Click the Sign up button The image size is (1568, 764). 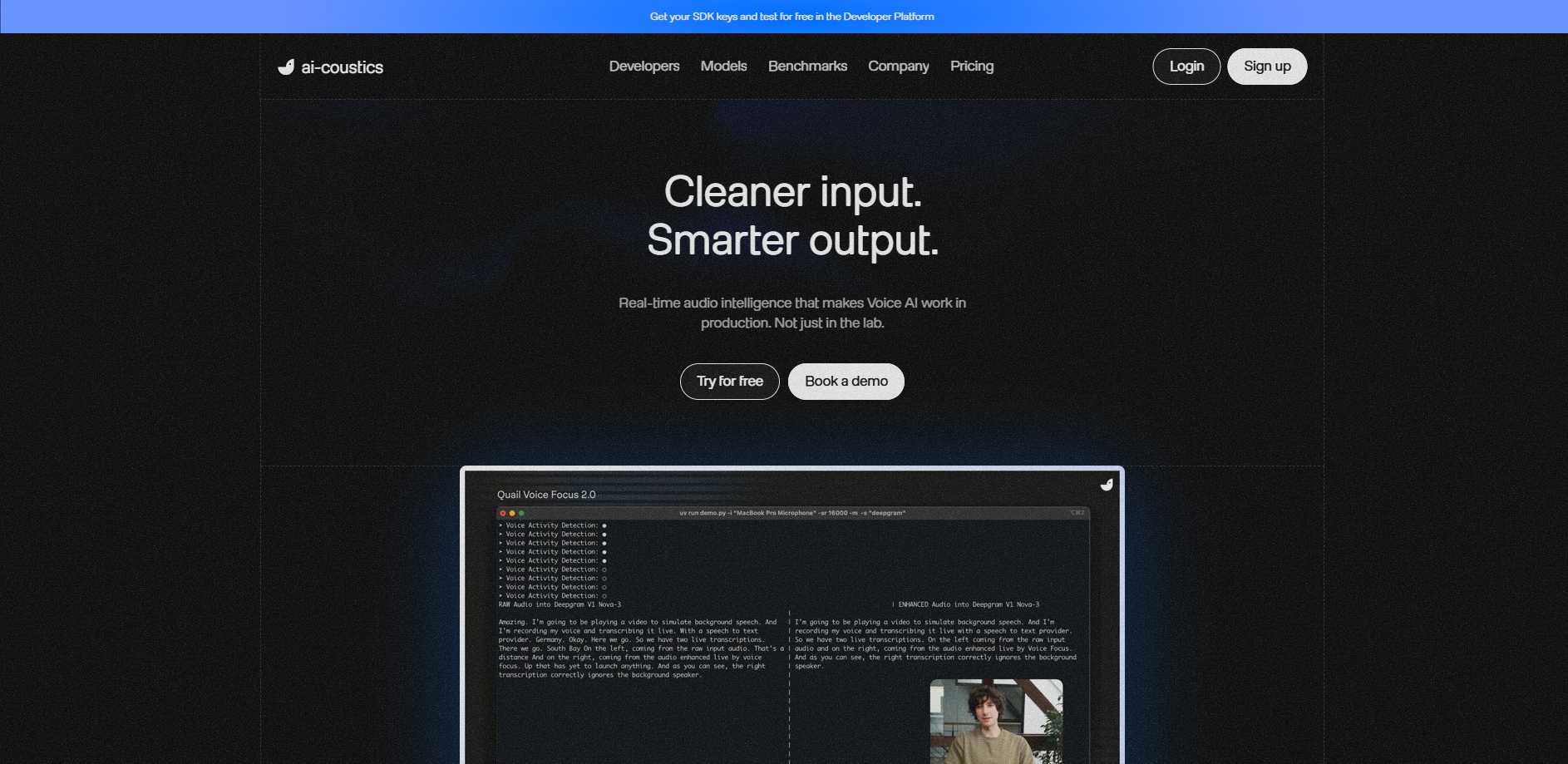tap(1267, 67)
